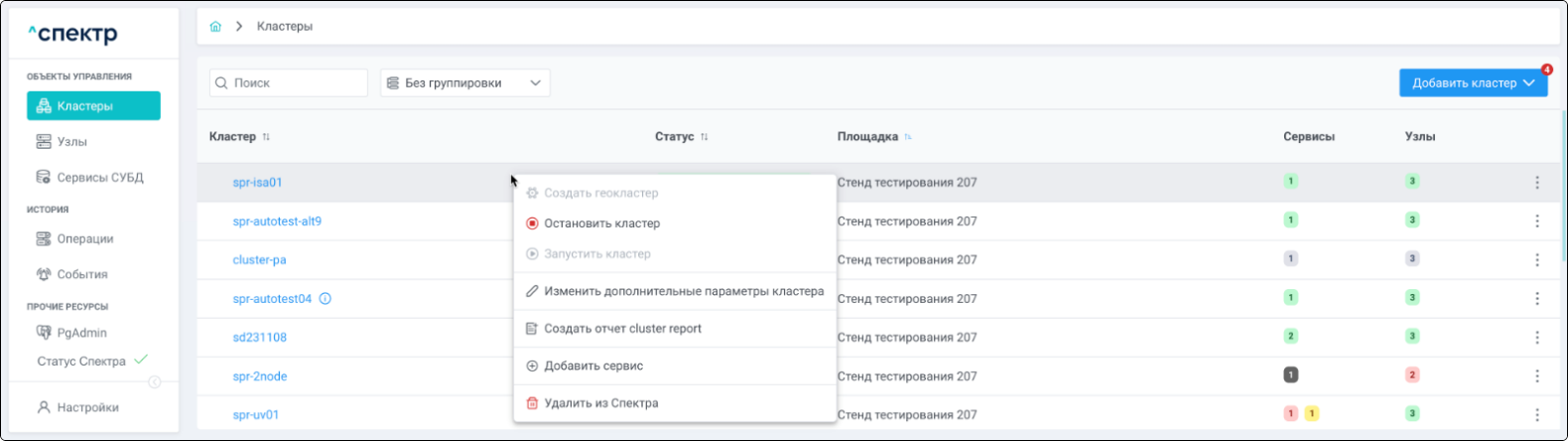Screen dimensions: 1568x441
Task: Open the cluster-pa link
Action: pyautogui.click(x=259, y=260)
